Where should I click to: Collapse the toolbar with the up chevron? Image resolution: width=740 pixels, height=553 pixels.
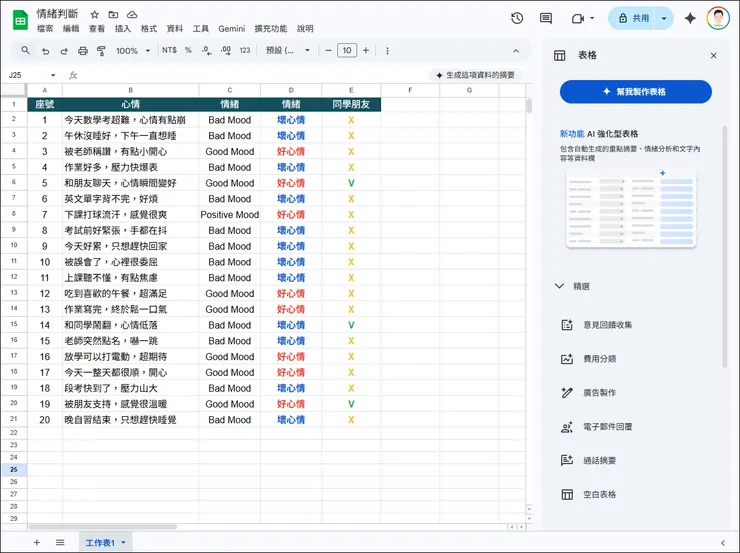516,50
